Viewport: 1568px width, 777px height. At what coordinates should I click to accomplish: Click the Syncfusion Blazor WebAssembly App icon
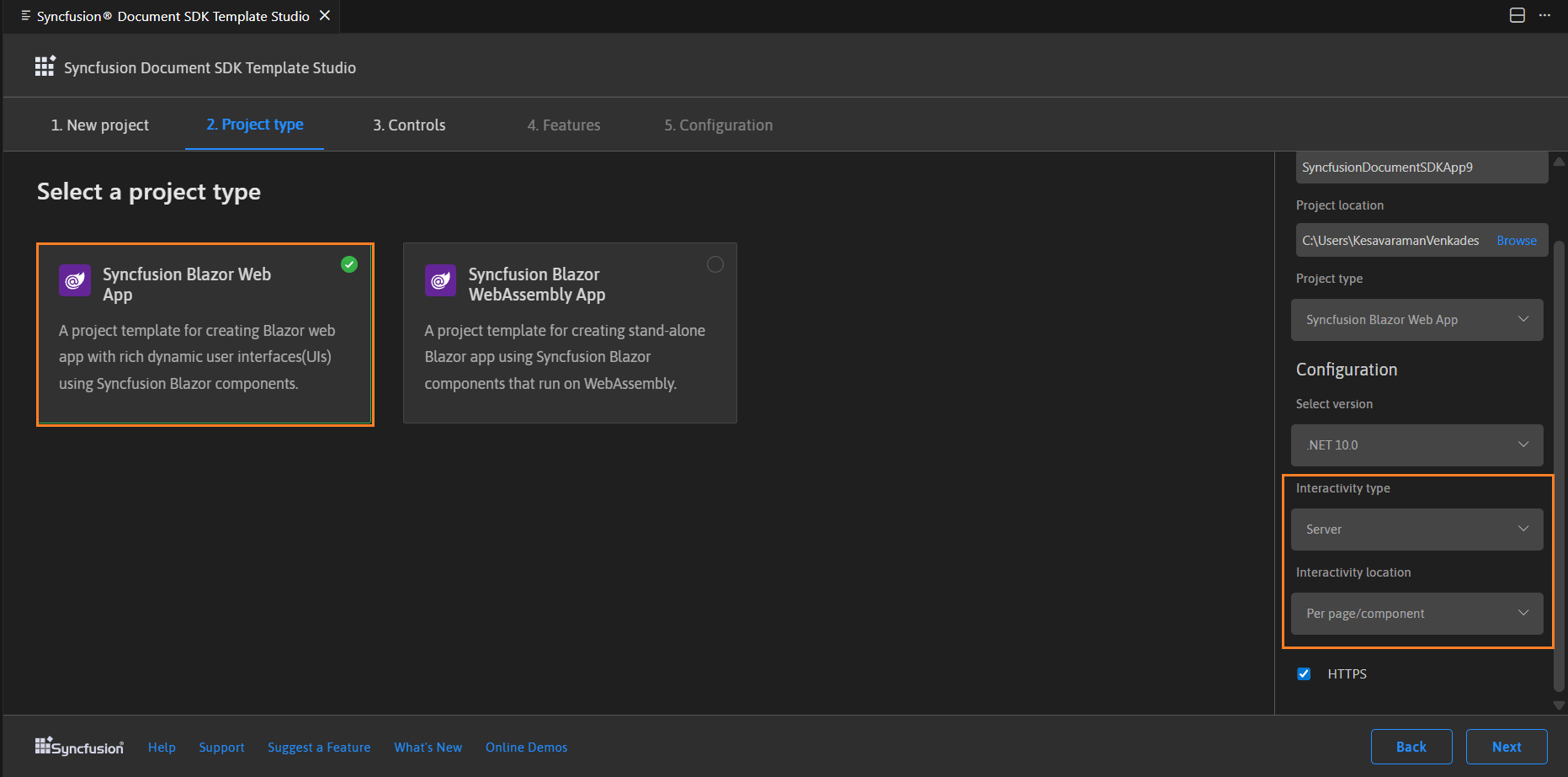point(439,280)
